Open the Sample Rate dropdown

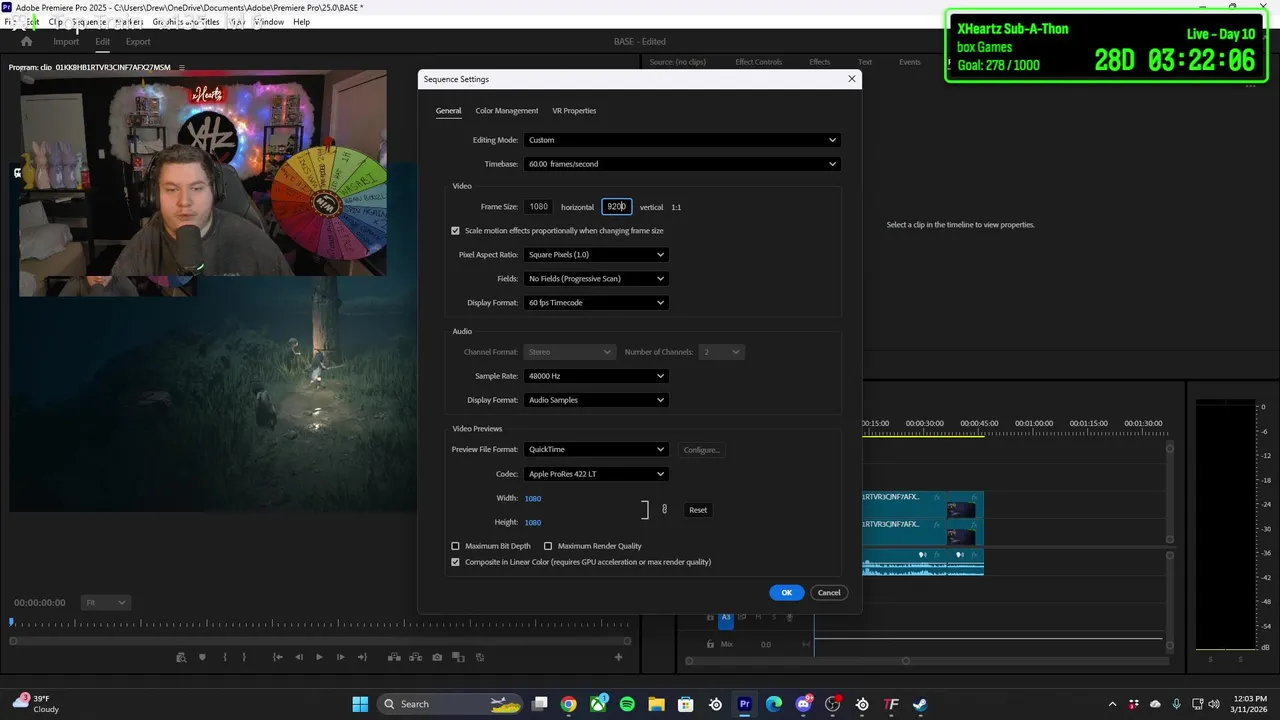(596, 376)
